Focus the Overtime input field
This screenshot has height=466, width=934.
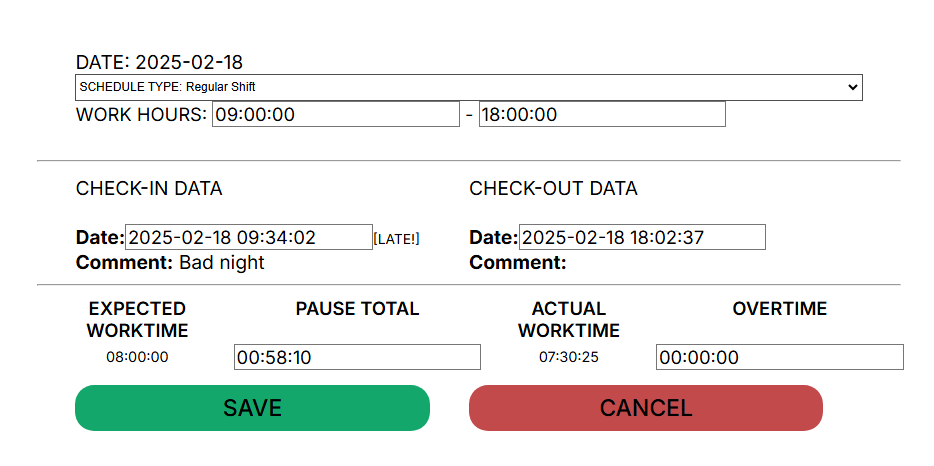click(x=779, y=357)
